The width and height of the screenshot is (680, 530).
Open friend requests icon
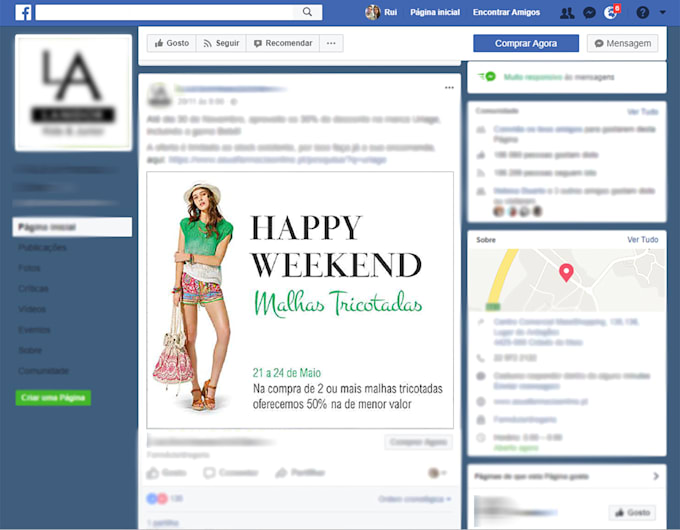[x=567, y=13]
